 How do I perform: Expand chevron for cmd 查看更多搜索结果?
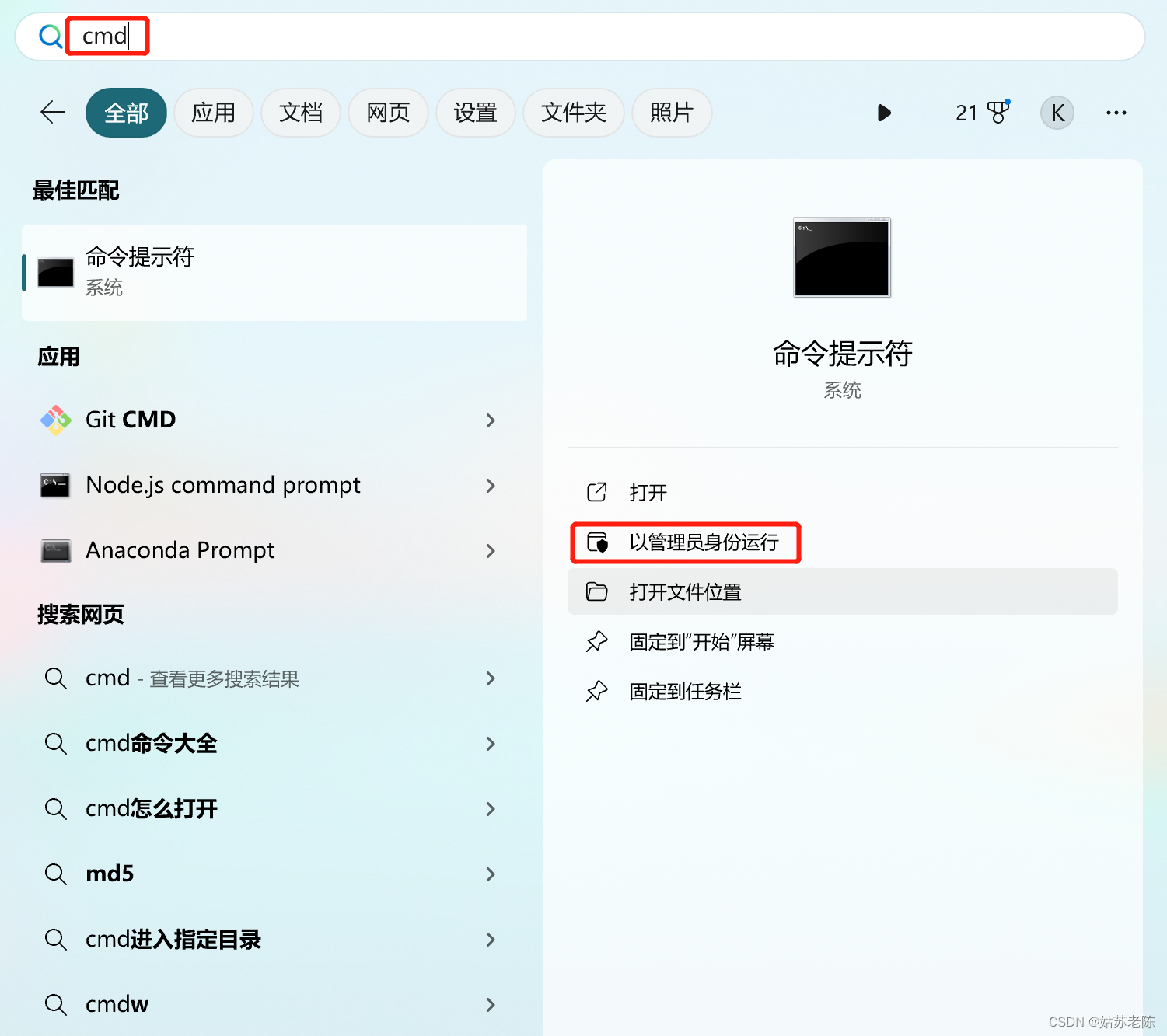pyautogui.click(x=491, y=678)
